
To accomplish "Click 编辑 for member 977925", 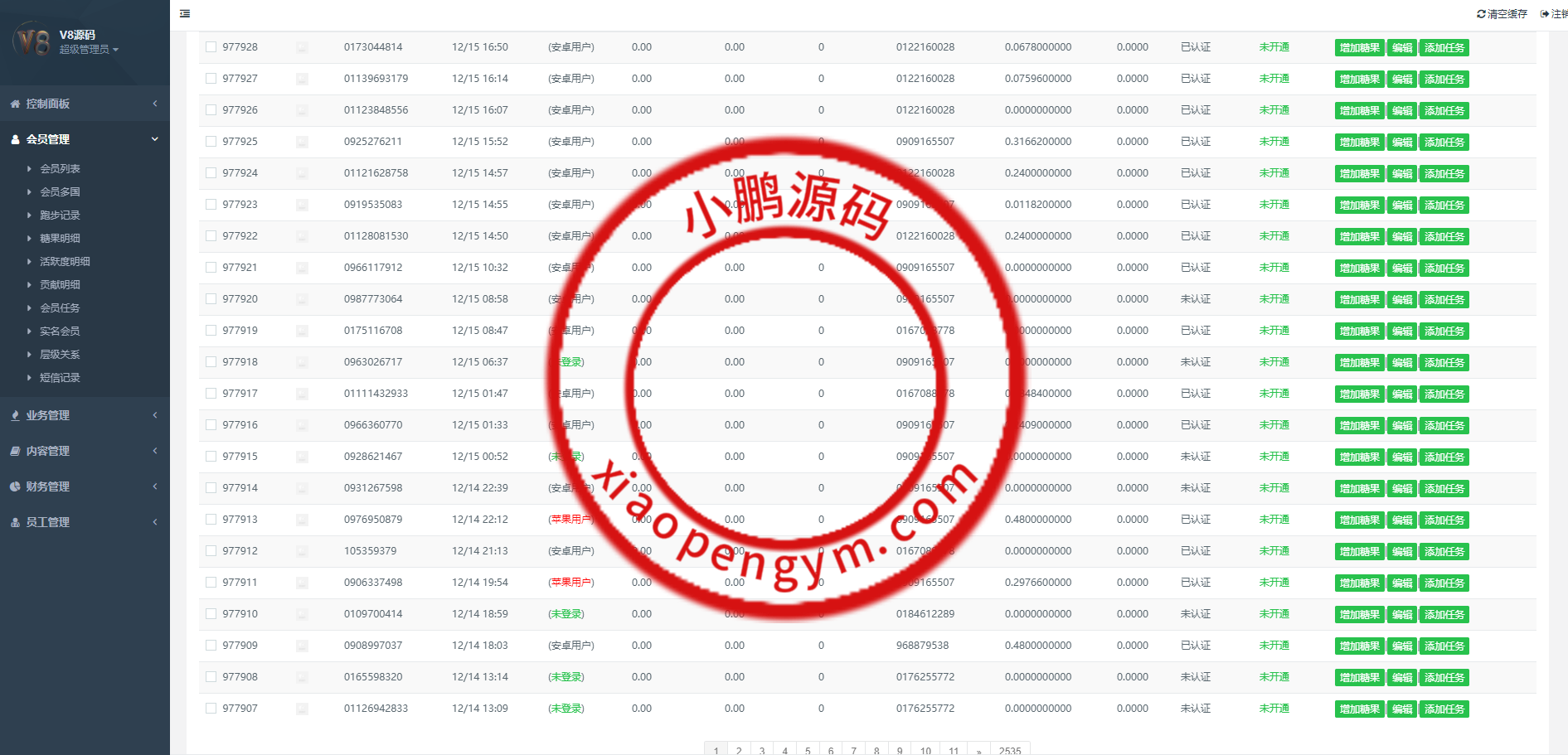I will point(1402,143).
